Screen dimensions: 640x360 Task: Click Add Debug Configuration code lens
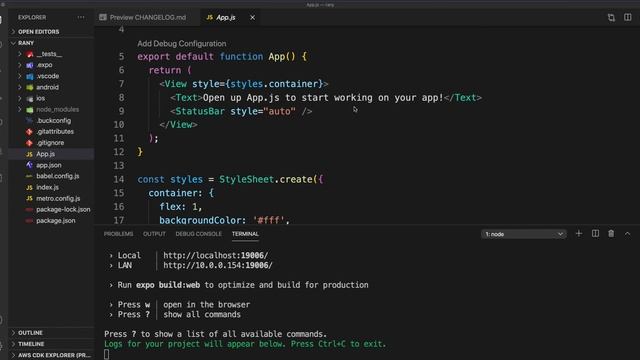182,43
